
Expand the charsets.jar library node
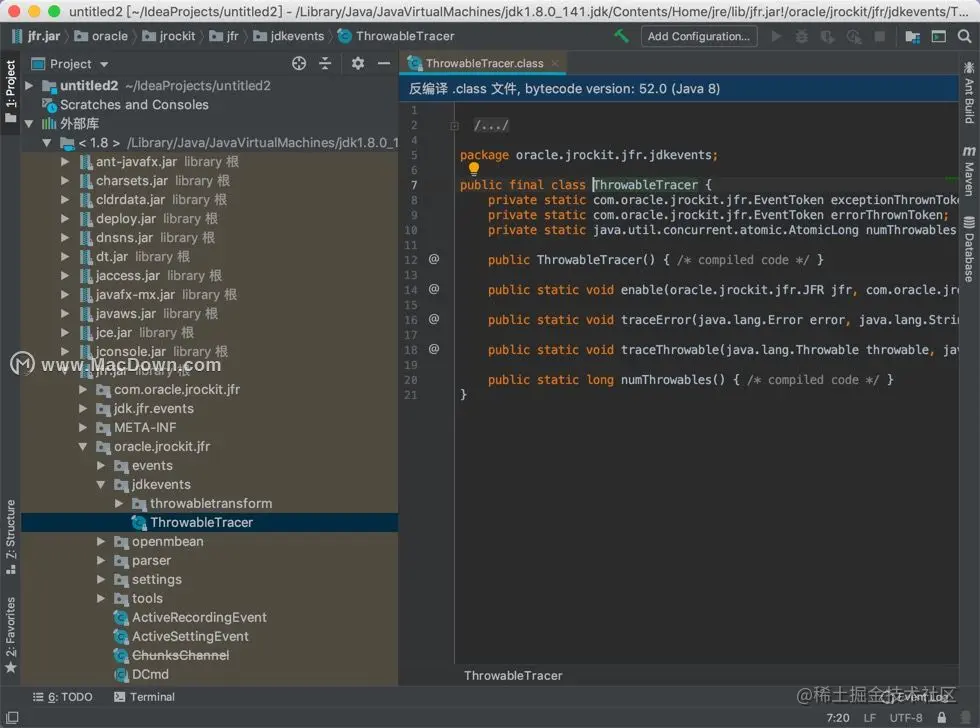(65, 181)
